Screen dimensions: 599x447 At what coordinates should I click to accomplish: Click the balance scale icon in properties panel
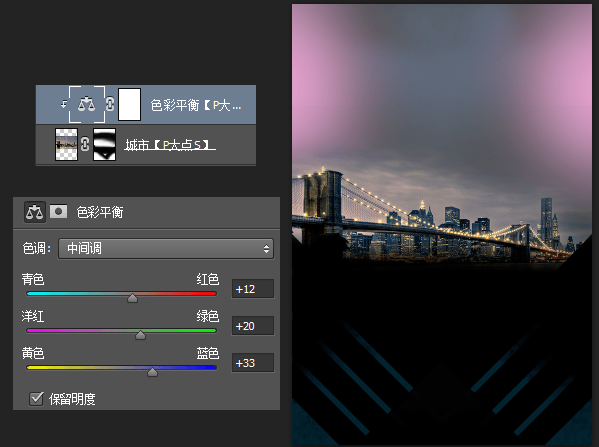(35, 212)
